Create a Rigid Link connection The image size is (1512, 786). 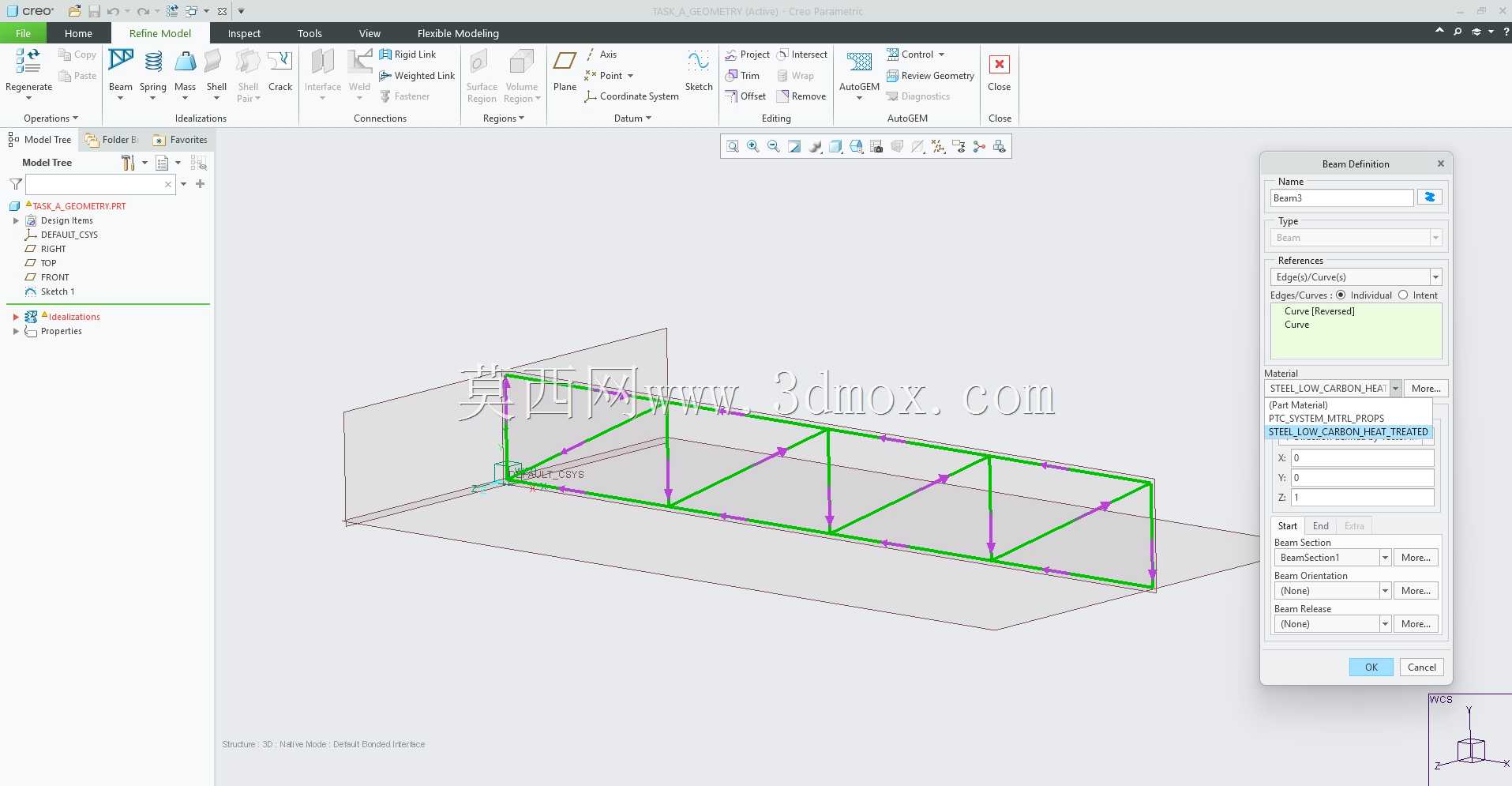pos(407,55)
